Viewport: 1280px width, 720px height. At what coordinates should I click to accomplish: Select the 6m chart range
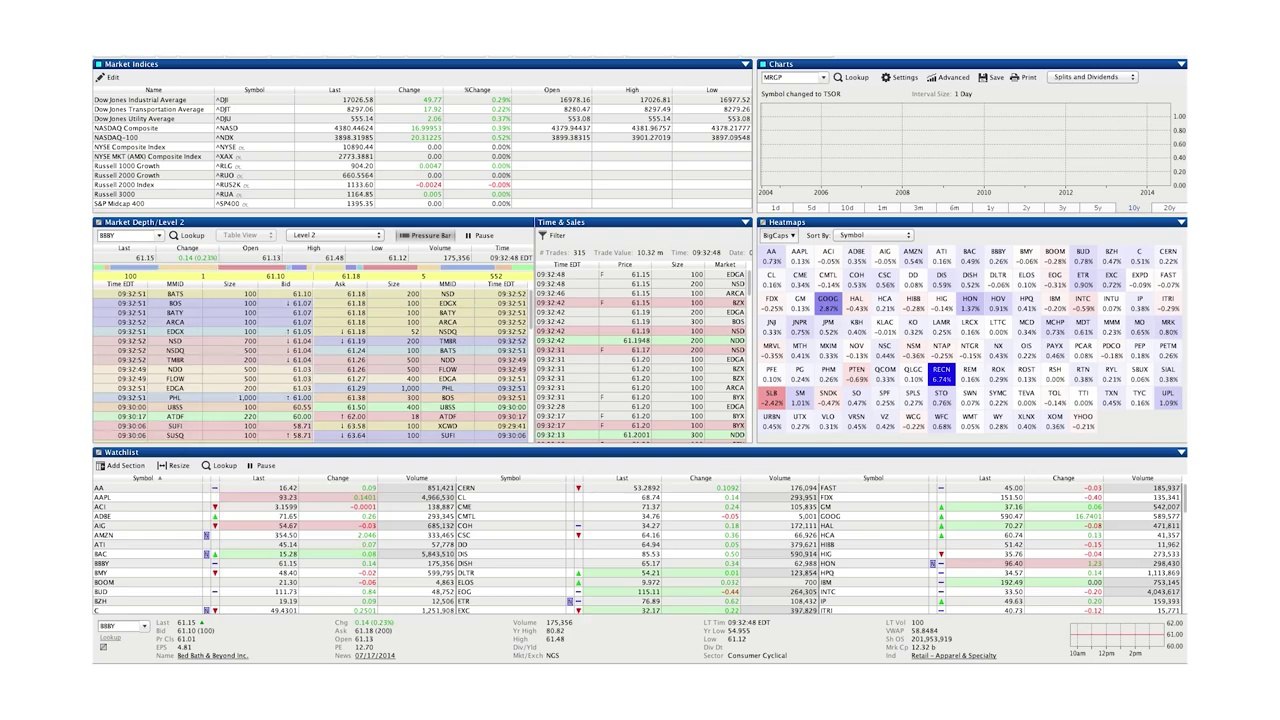point(954,207)
